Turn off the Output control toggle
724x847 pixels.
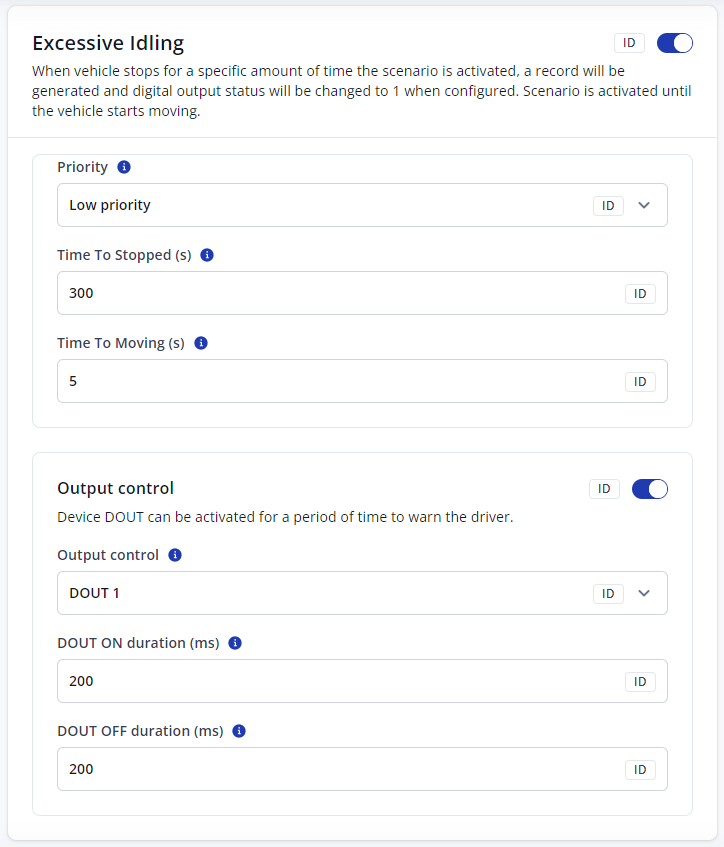650,489
